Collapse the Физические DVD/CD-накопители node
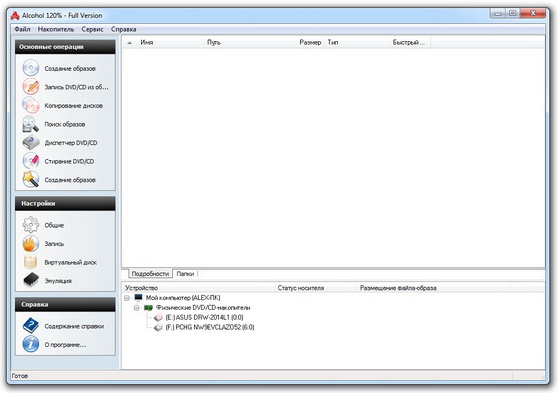The image size is (560, 393). pyautogui.click(x=136, y=308)
